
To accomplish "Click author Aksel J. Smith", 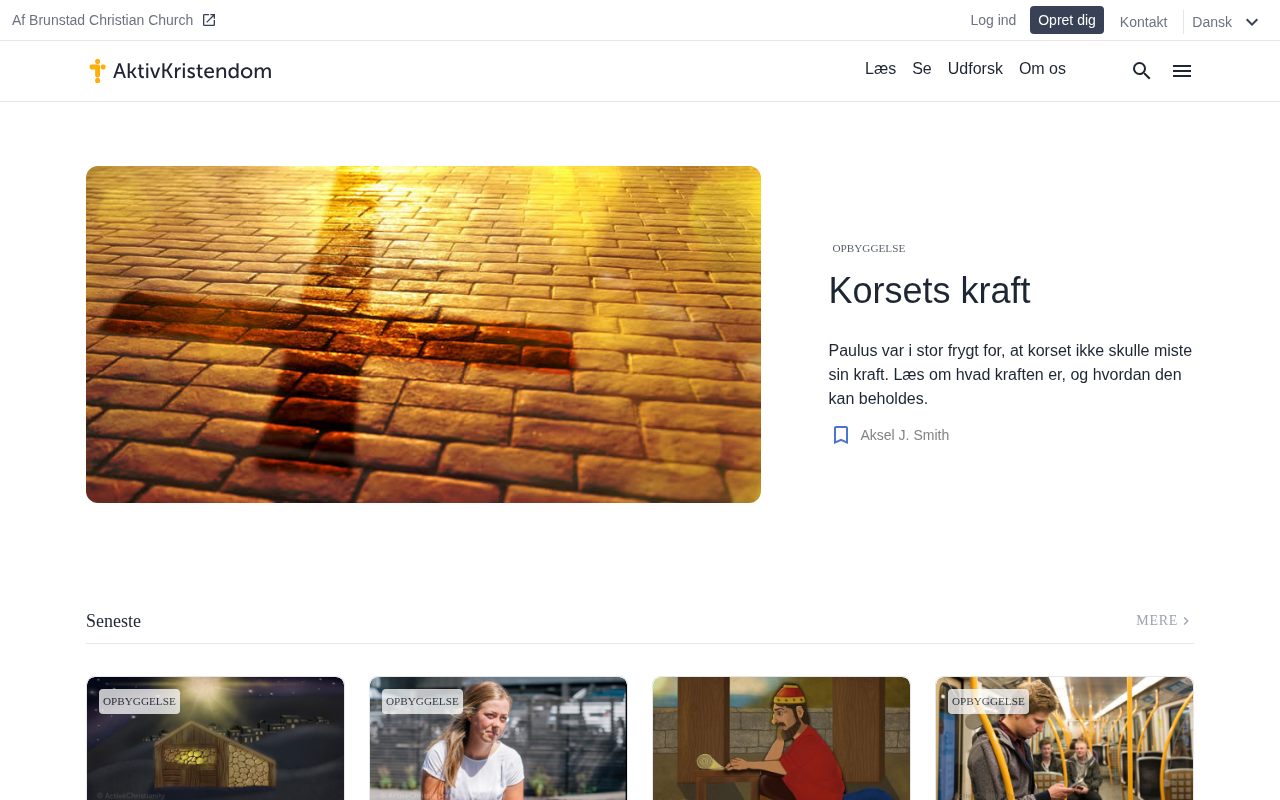I will [904, 435].
